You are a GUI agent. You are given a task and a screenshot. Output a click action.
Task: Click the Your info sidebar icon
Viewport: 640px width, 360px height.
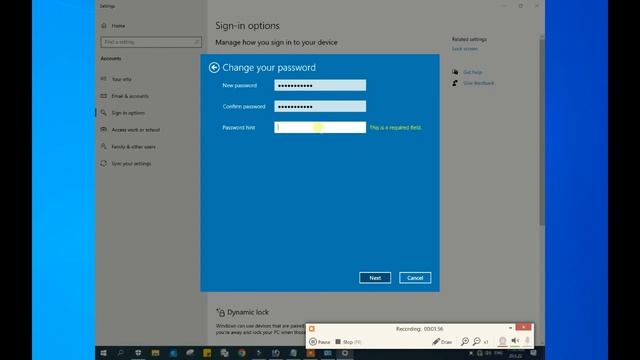click(104, 79)
